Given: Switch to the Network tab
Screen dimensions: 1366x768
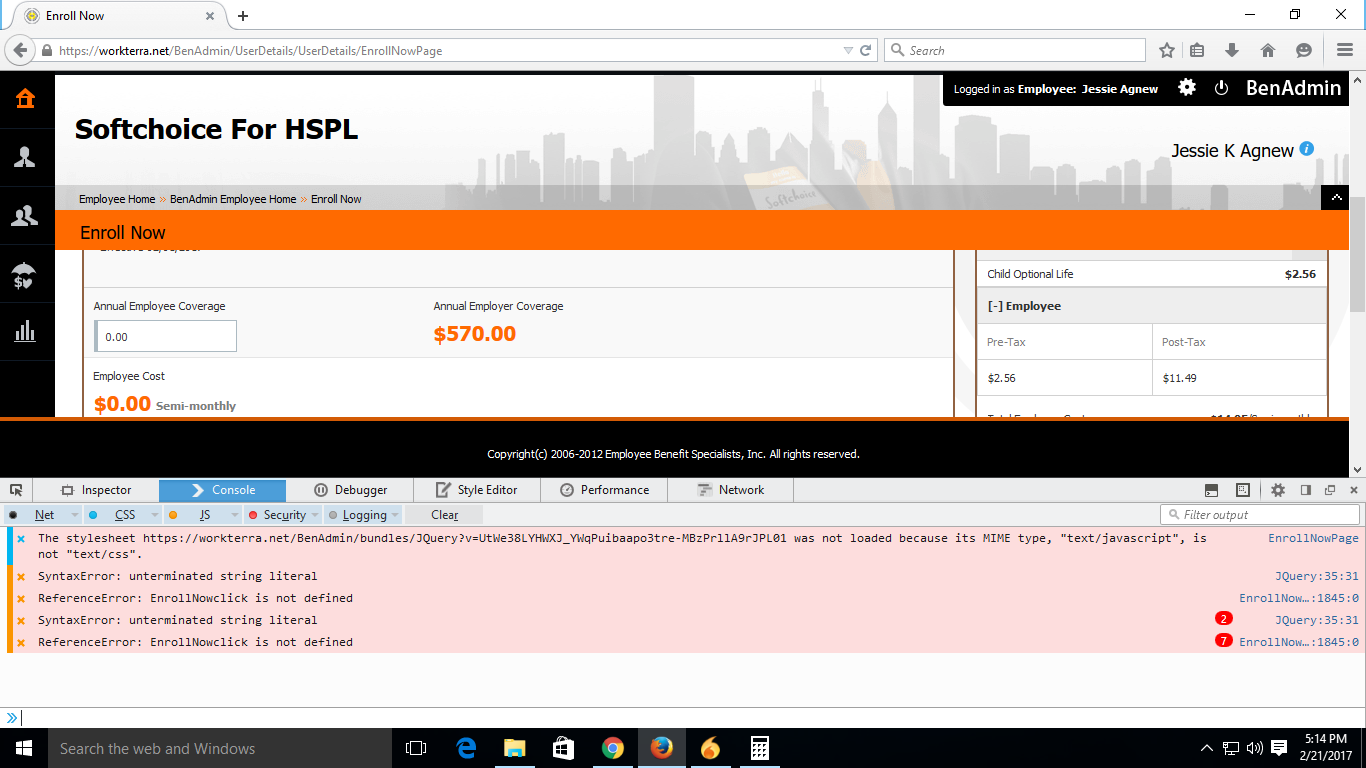Looking at the screenshot, I should tap(730, 490).
